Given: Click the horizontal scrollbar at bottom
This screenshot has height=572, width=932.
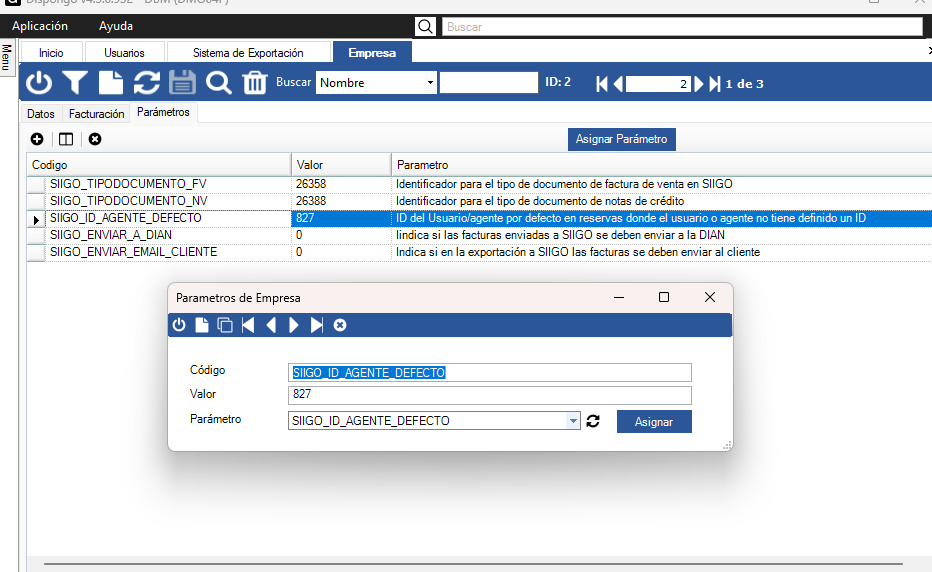Looking at the screenshot, I should 473,564.
